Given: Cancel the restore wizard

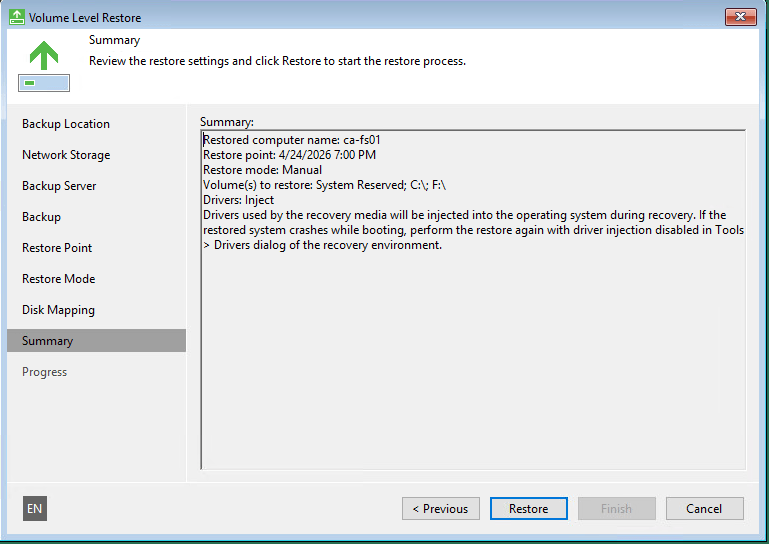Looking at the screenshot, I should tap(705, 509).
